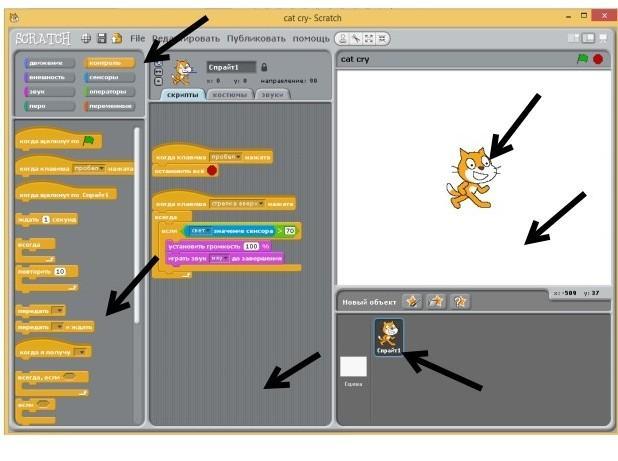Click the cat sprite on the stage

tap(473, 178)
